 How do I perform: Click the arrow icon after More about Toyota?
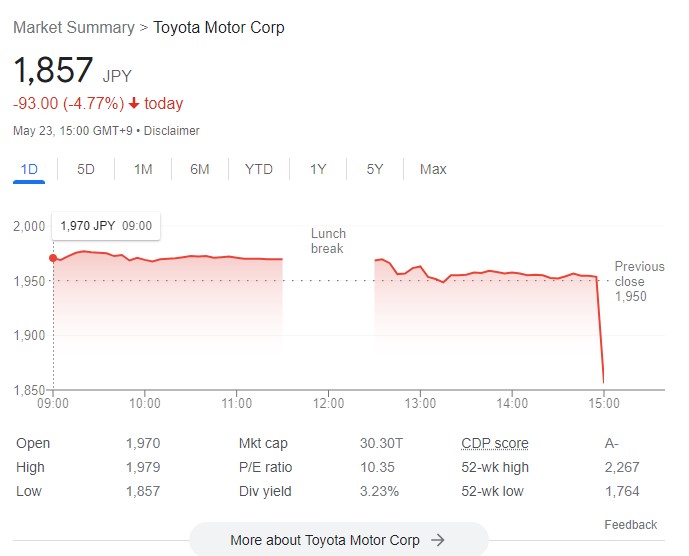(x=437, y=540)
